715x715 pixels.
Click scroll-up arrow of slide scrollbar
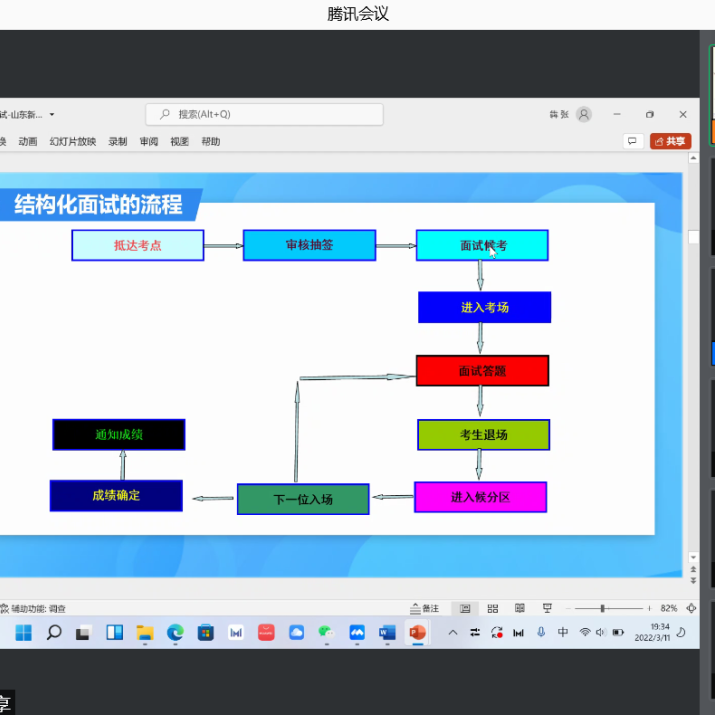click(x=693, y=158)
